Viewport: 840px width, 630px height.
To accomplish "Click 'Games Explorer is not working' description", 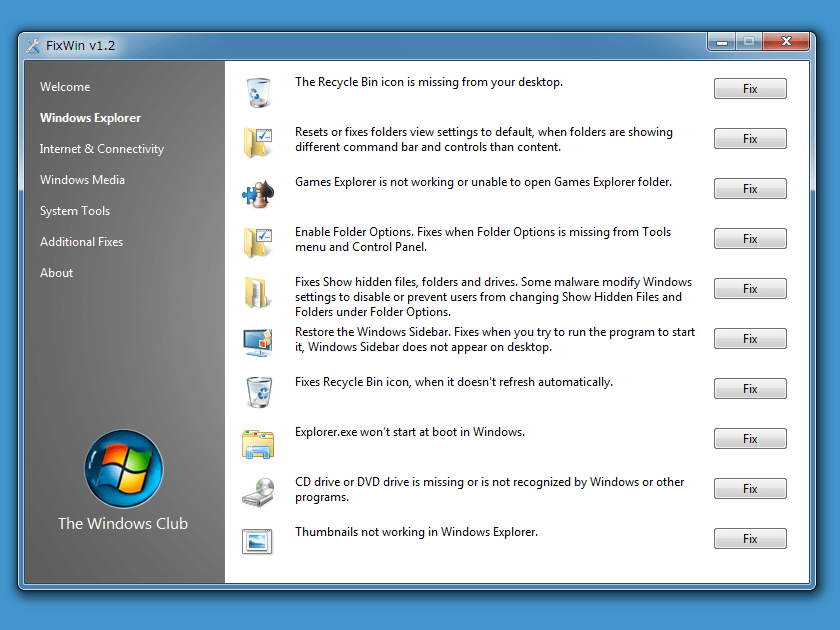I will point(483,182).
